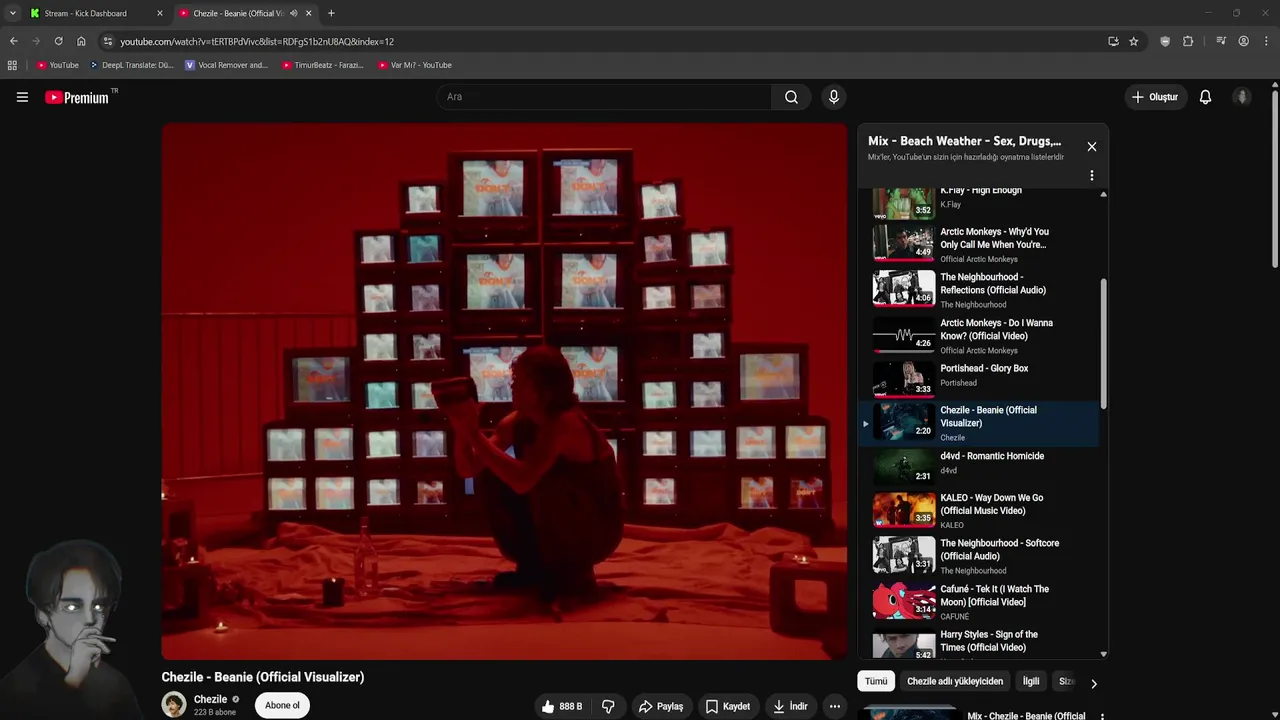Select currently playing Chezile - Beanie item
Screen dimensions: 1280x720
tap(979, 423)
